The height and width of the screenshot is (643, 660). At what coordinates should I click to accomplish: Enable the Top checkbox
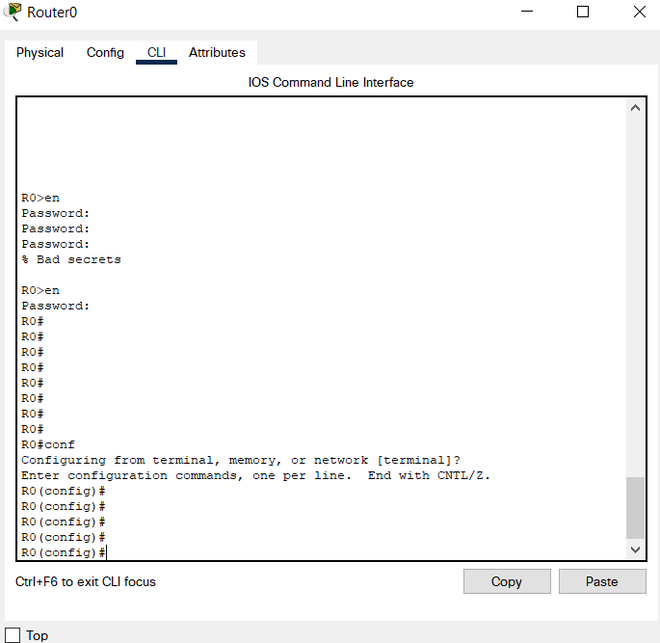pyautogui.click(x=13, y=635)
